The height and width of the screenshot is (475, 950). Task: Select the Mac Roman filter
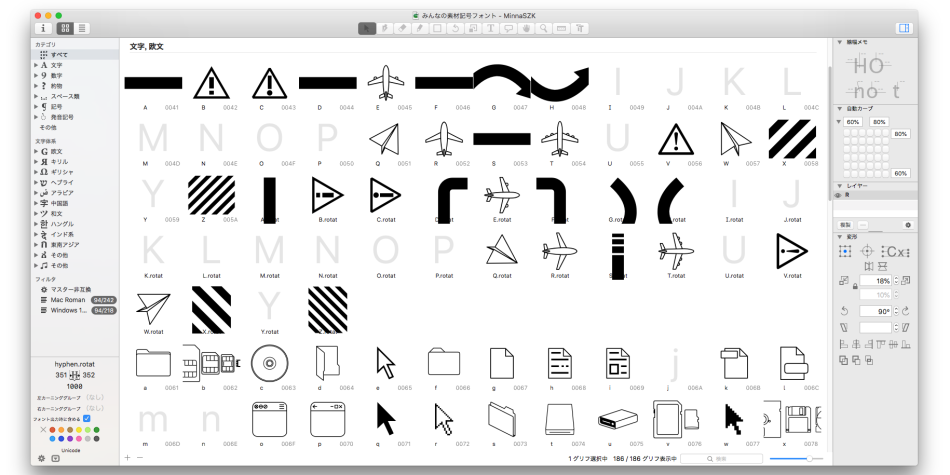[66, 299]
